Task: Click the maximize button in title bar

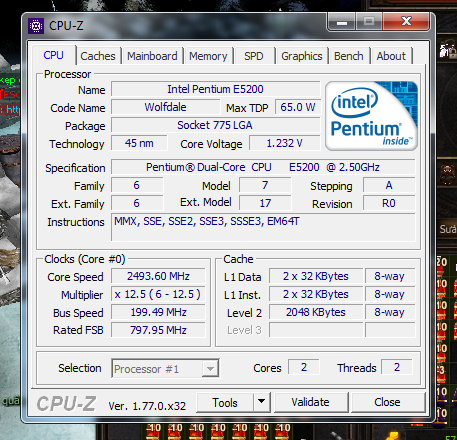Action: click(x=369, y=22)
